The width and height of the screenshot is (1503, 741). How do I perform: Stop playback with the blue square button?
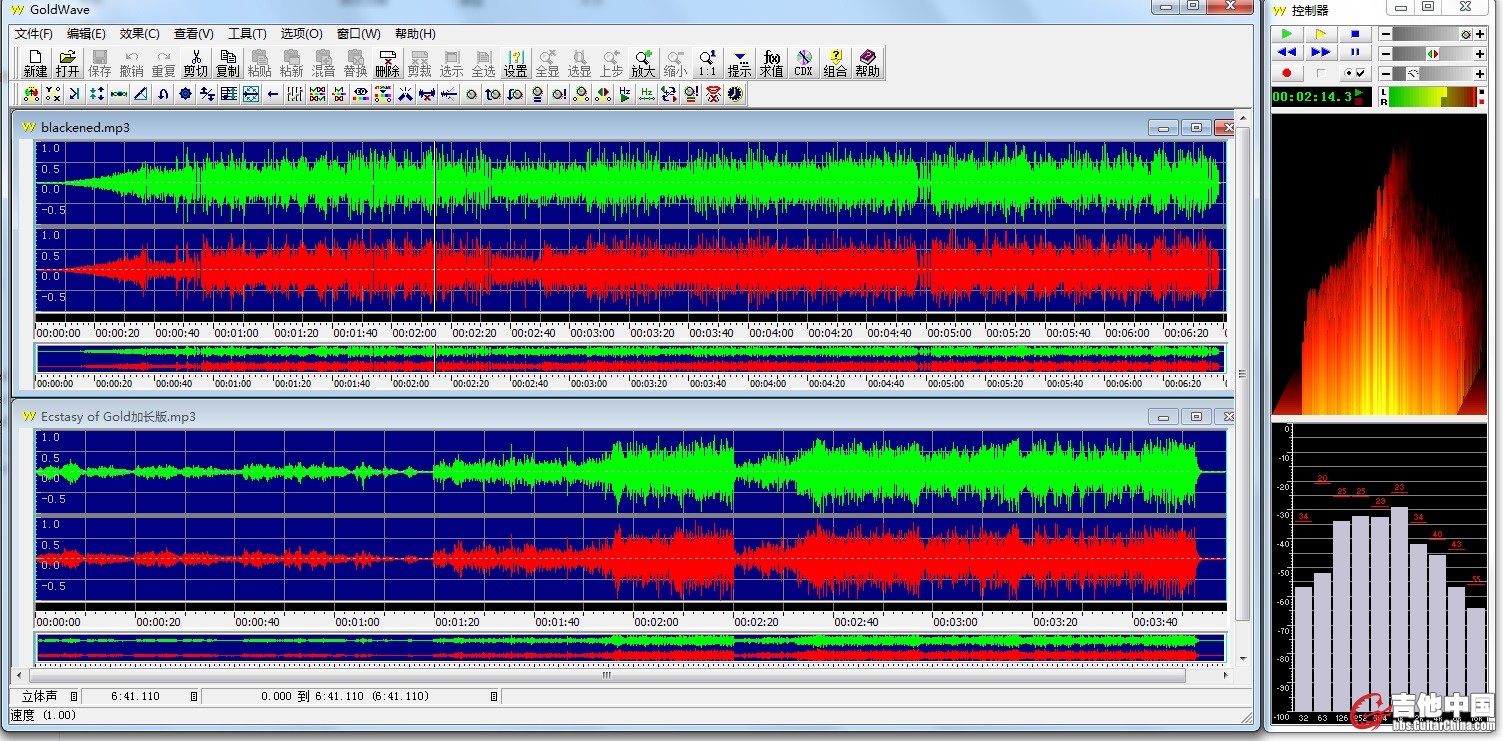coord(1355,34)
